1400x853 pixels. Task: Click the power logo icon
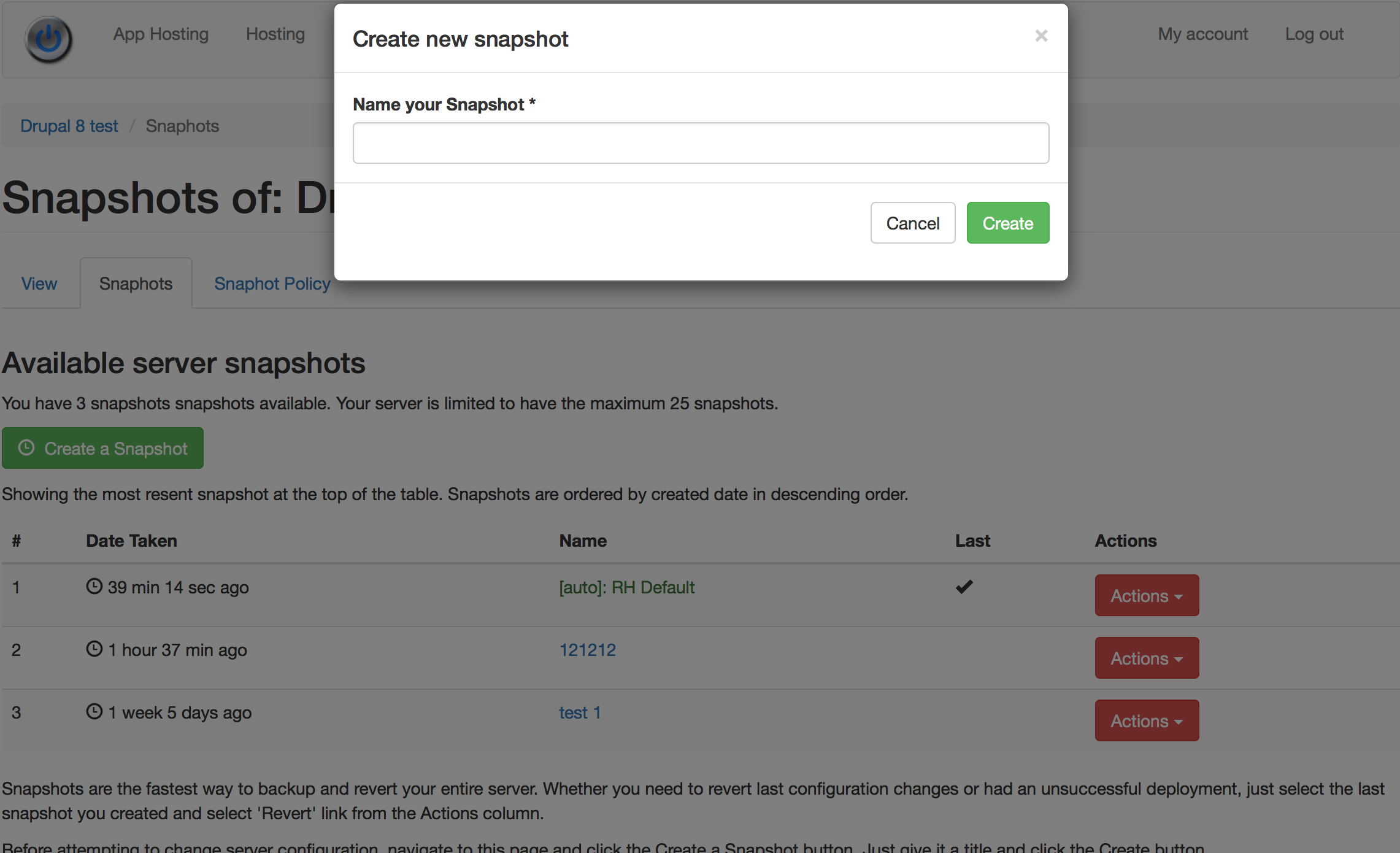point(48,39)
